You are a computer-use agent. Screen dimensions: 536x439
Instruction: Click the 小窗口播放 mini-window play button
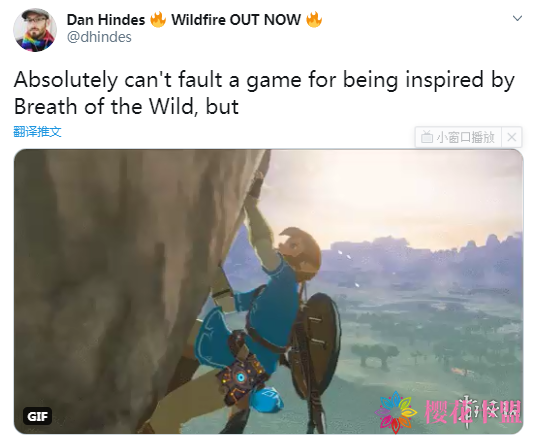pyautogui.click(x=458, y=137)
